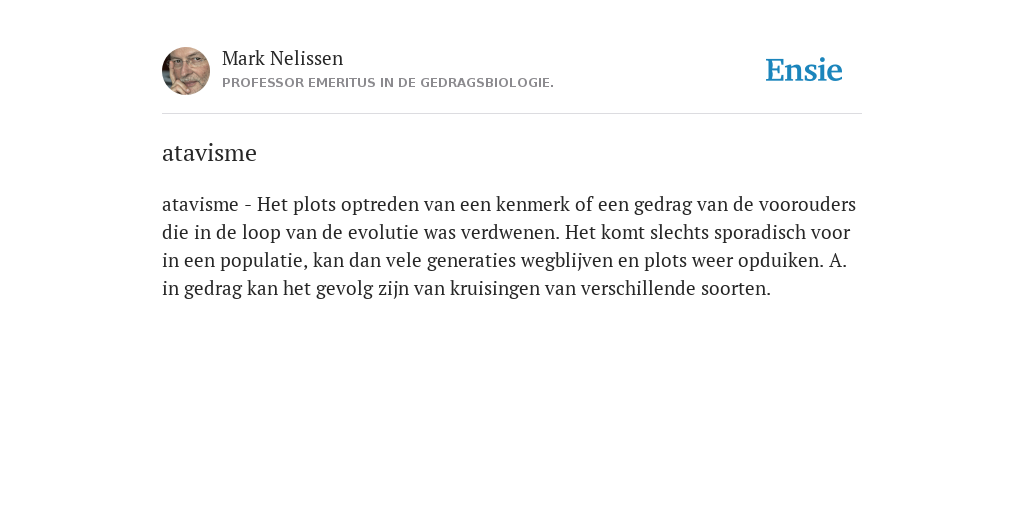Click the heading 'atavisme'

209,153
